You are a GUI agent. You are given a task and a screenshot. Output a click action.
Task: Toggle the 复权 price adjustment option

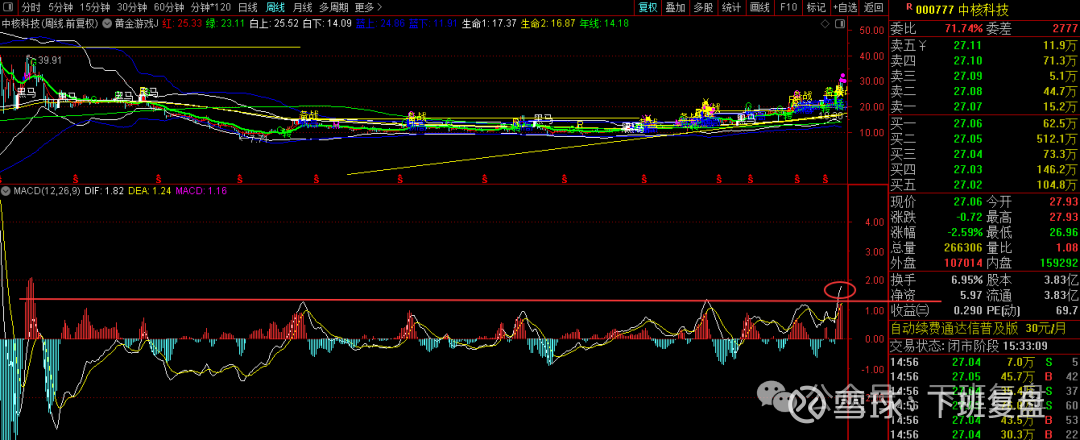pyautogui.click(x=648, y=7)
